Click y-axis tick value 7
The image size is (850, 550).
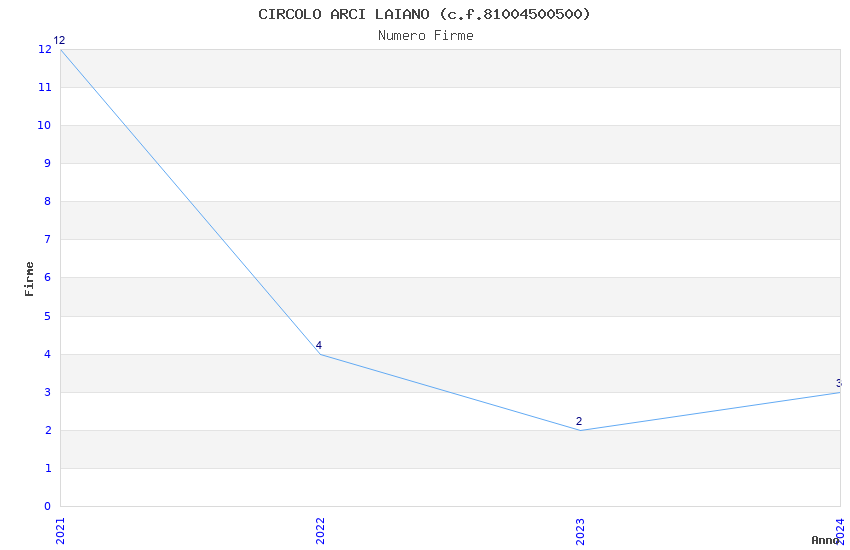pos(48,239)
